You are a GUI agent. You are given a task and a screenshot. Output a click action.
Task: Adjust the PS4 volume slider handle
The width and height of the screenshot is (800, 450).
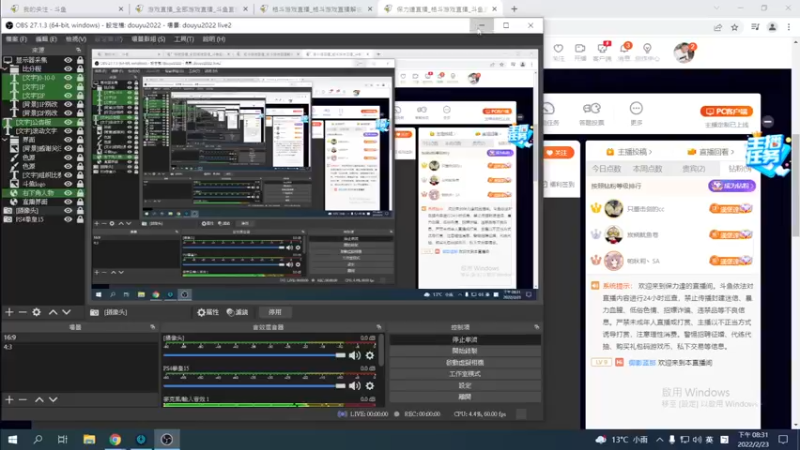(x=340, y=386)
